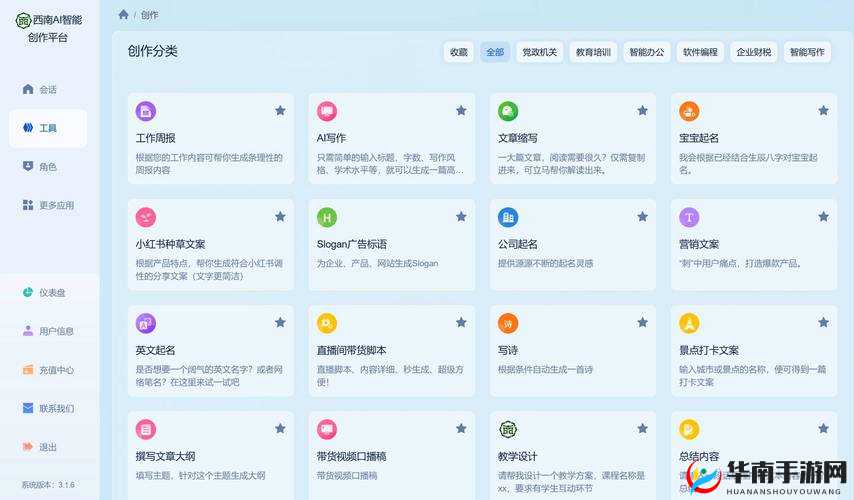
Task: Open the 工作周报 card title
Action: 155,138
